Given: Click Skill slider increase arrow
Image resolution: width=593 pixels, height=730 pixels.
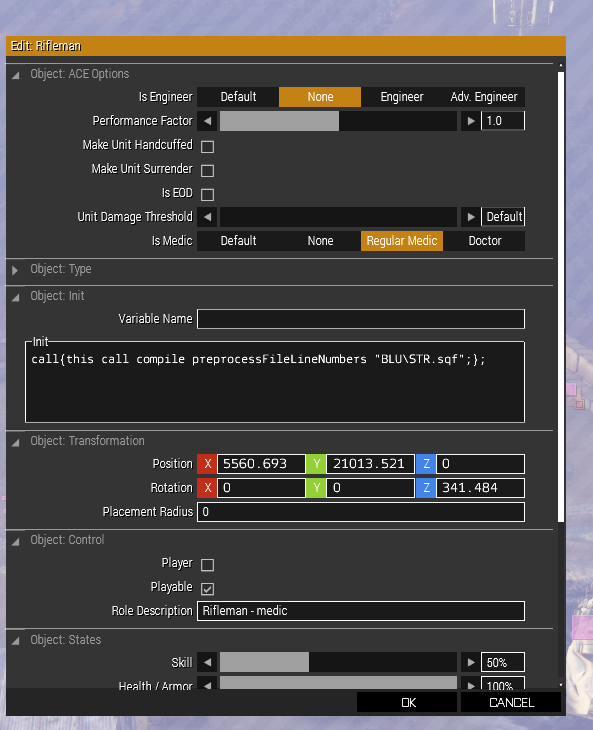Looking at the screenshot, I should (471, 662).
